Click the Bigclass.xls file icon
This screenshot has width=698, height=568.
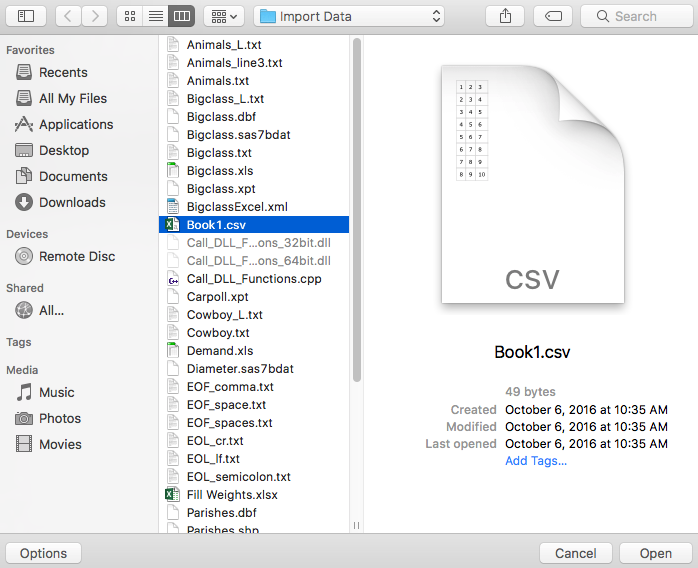point(173,171)
